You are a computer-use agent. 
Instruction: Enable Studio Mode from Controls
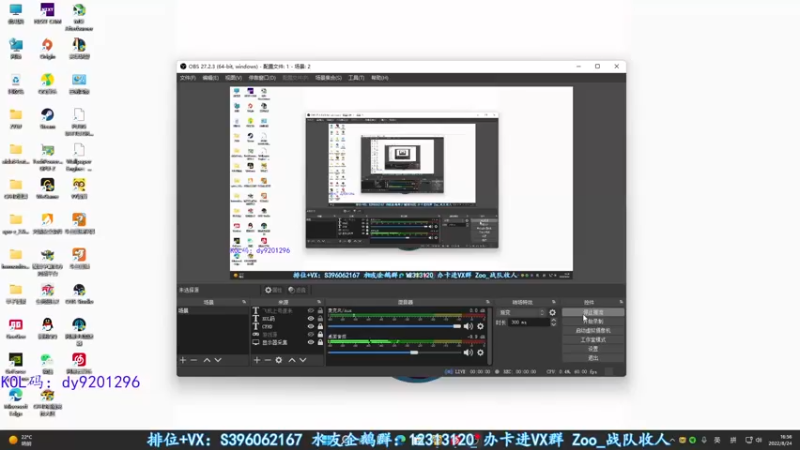pos(593,340)
